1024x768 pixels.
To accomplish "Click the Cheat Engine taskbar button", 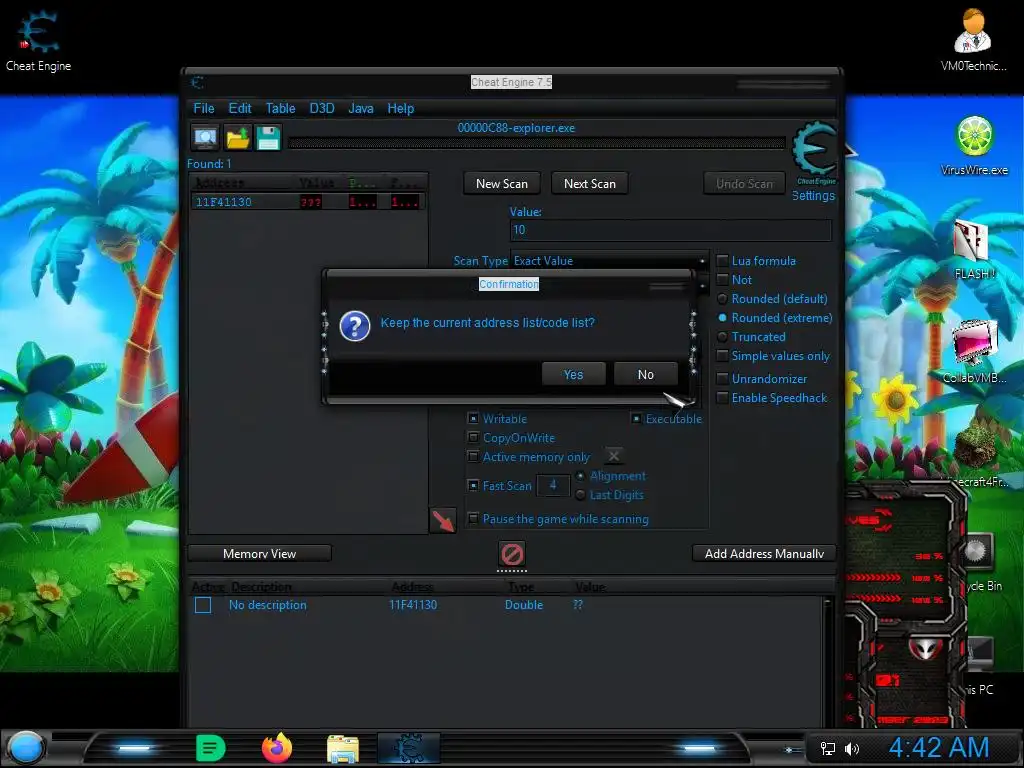I will pos(409,748).
